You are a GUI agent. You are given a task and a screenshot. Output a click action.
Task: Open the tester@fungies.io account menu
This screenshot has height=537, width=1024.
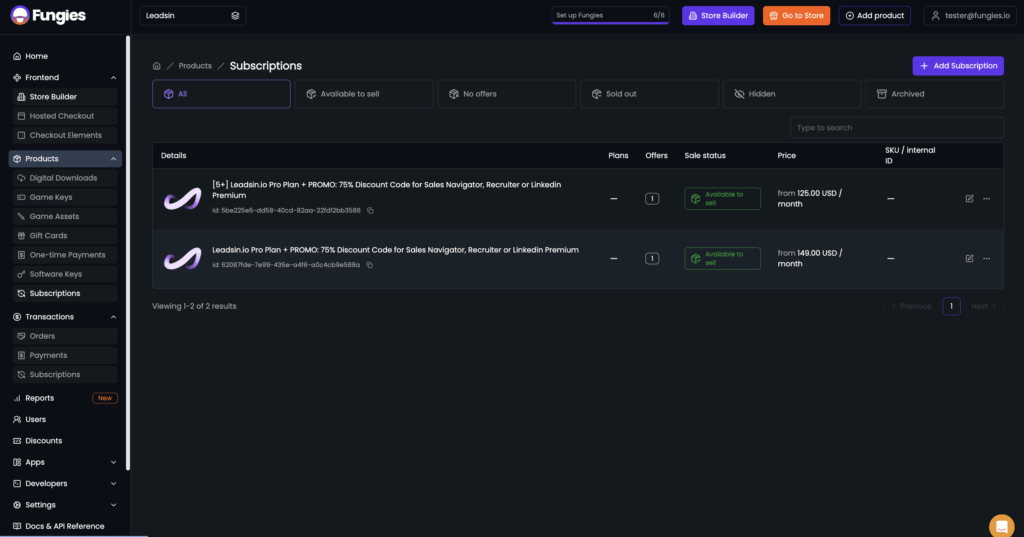coord(970,16)
